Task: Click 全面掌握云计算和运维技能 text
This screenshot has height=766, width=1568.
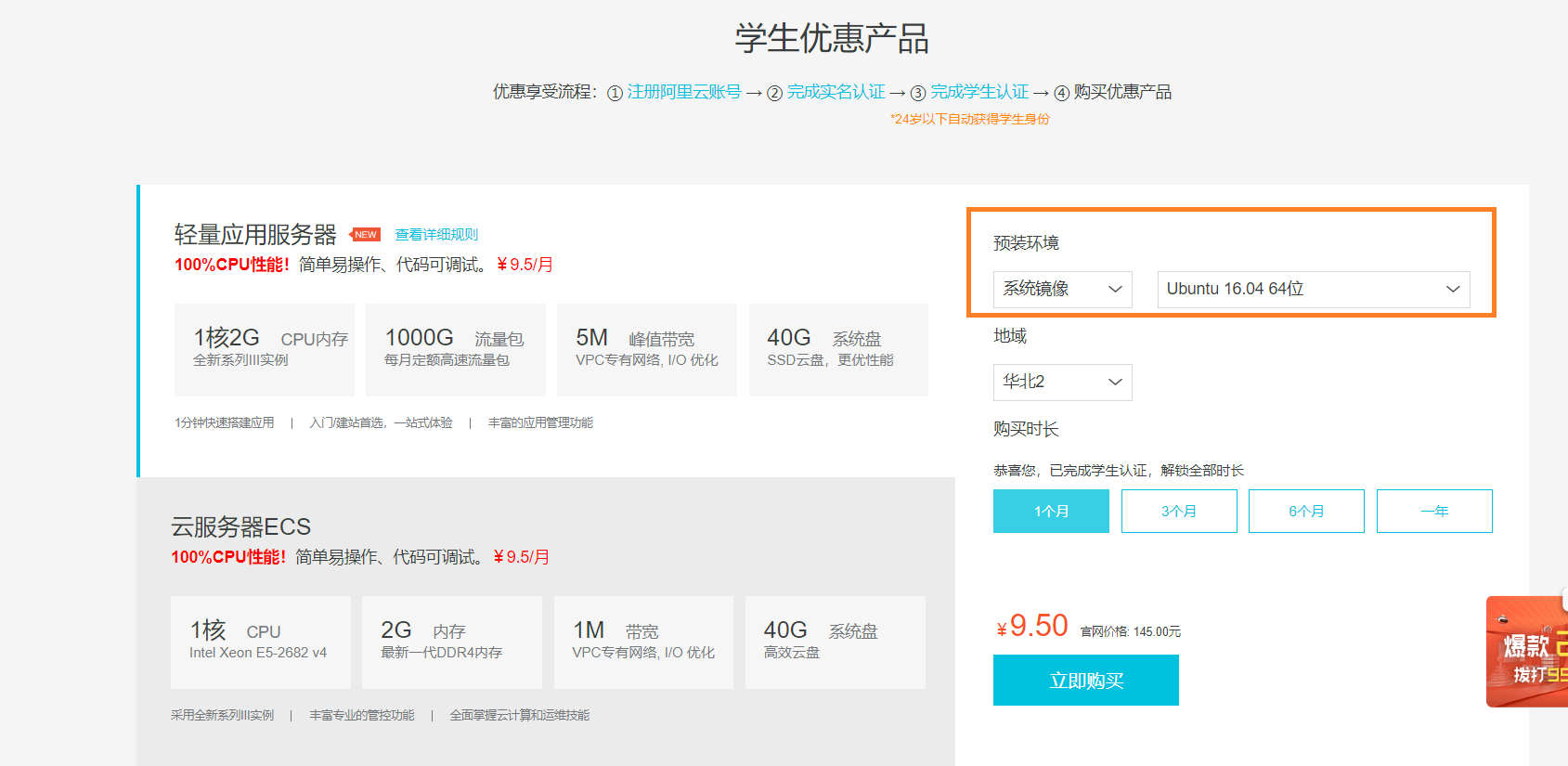Action: coord(520,715)
